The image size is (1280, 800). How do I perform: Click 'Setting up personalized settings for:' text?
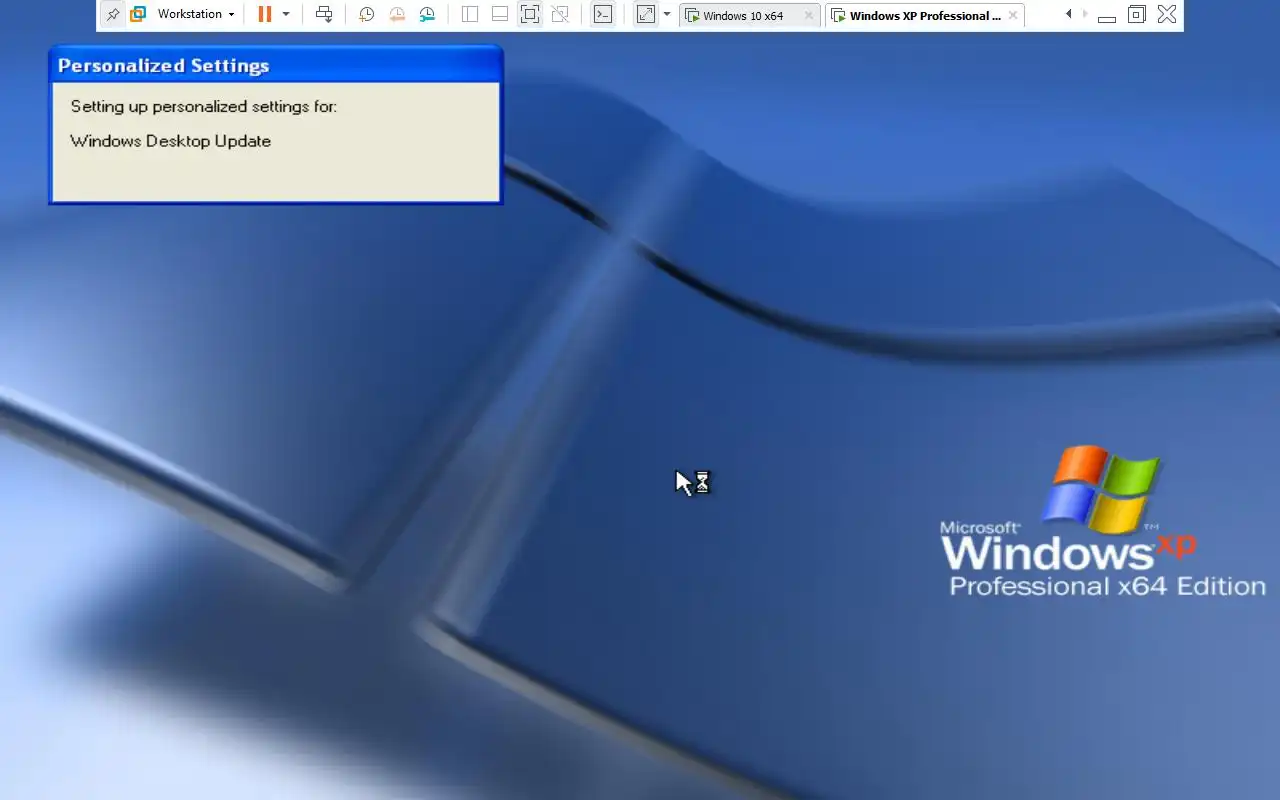click(x=204, y=106)
